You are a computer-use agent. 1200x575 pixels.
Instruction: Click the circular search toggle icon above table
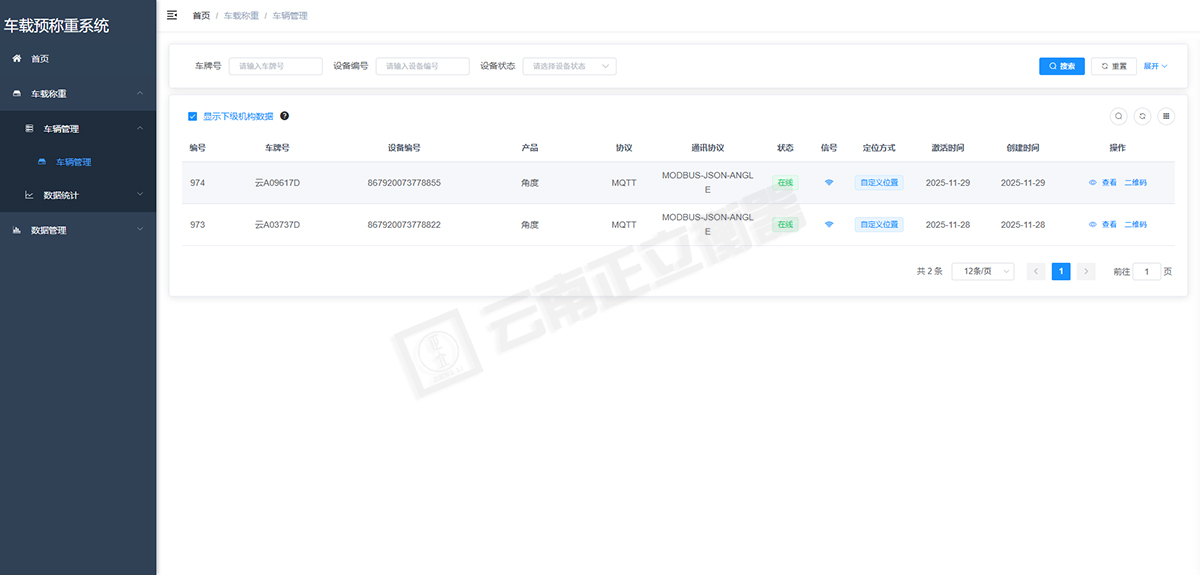point(1119,116)
